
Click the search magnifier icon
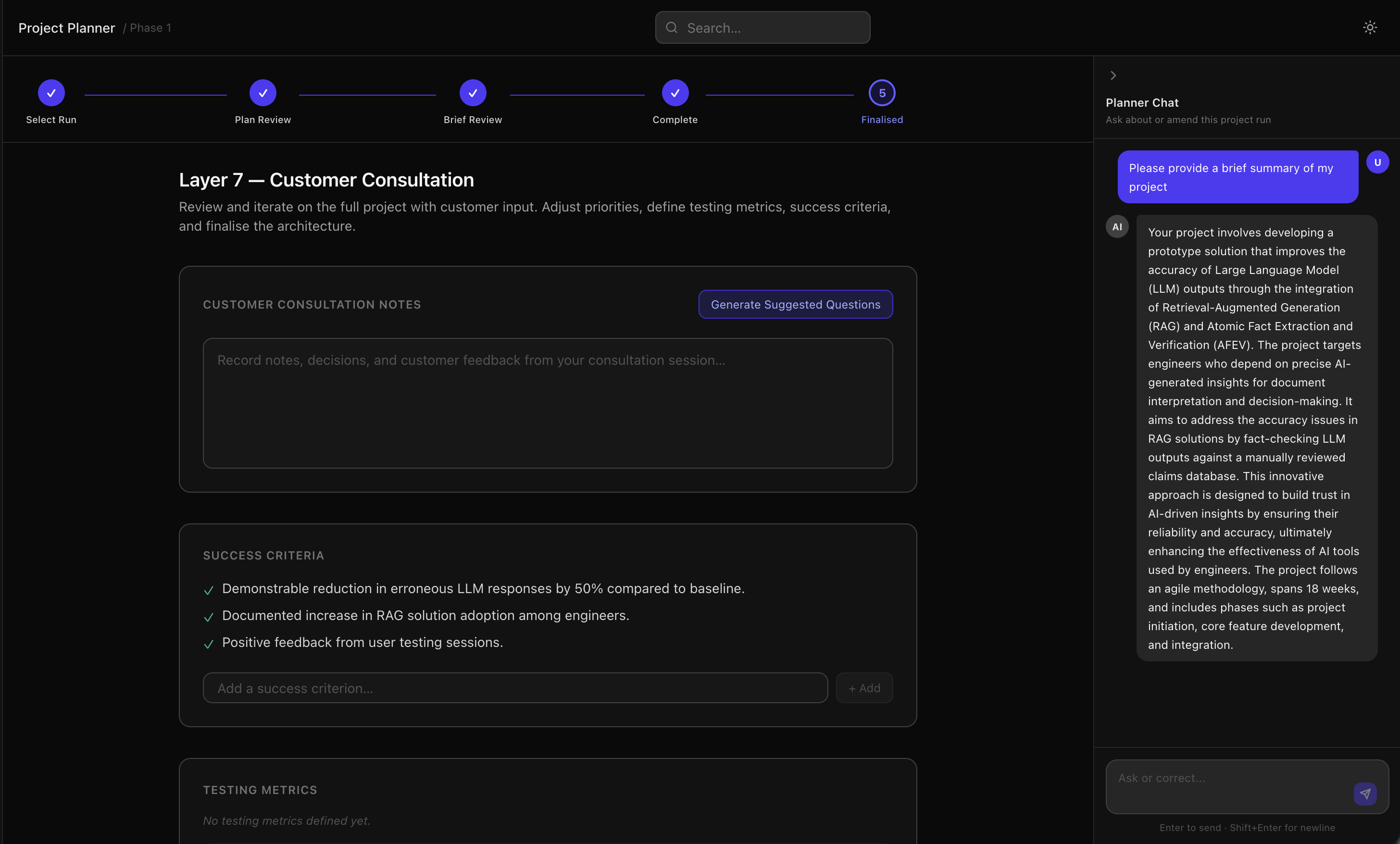(672, 27)
